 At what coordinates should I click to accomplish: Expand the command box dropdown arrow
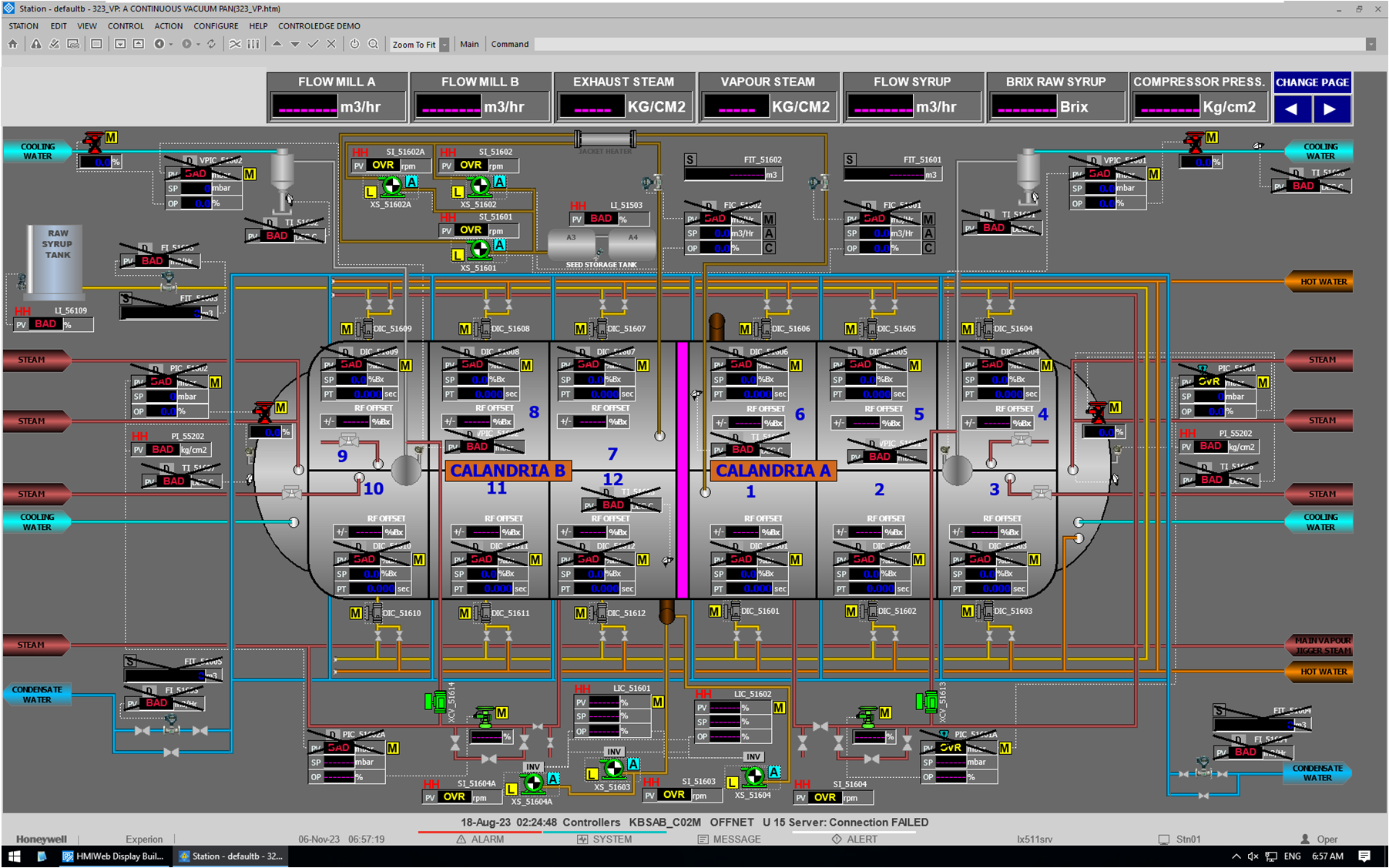1371,45
